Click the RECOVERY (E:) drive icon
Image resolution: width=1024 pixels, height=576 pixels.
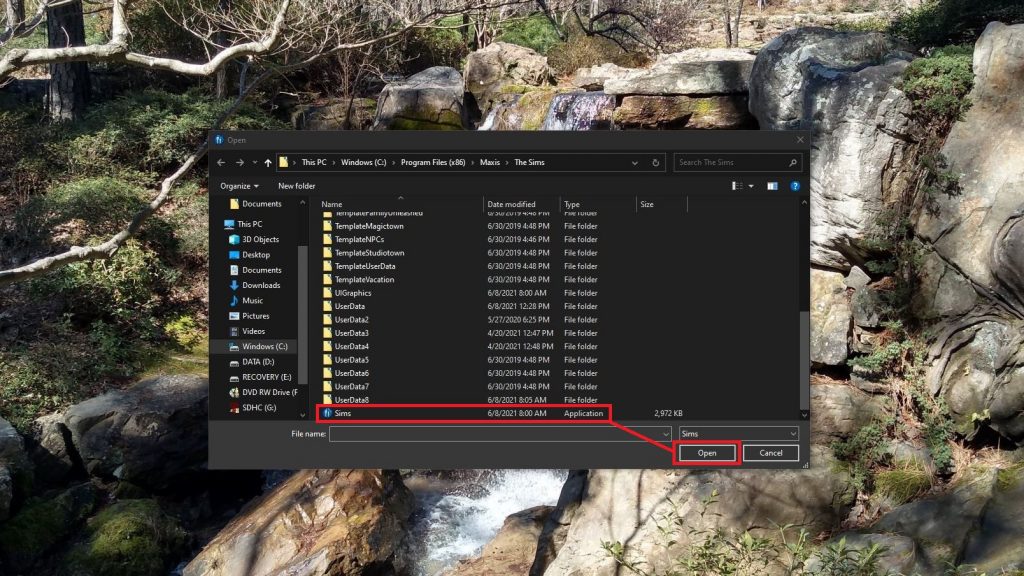coord(234,377)
